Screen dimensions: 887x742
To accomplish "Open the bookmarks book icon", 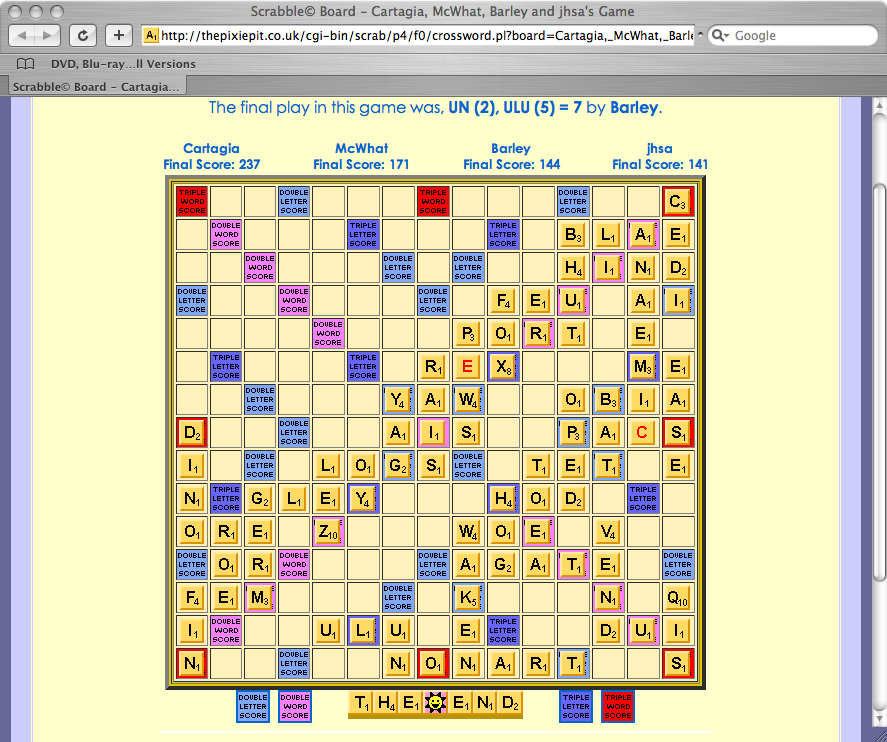I will tap(25, 64).
